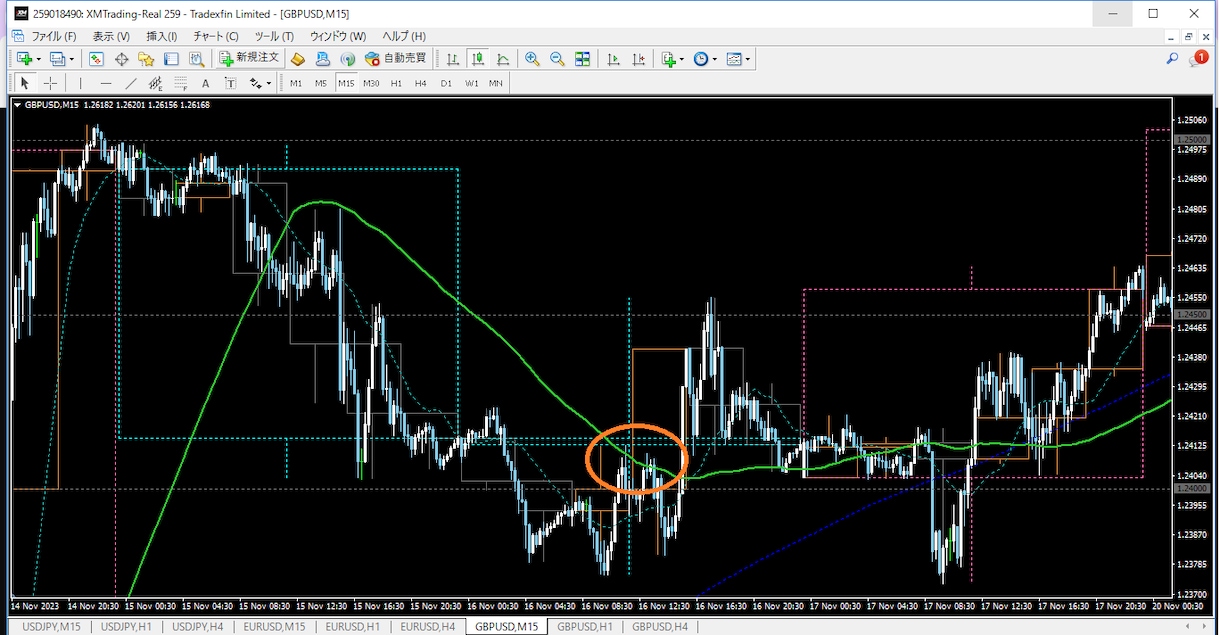Open the Navigator favorites icon

pyautogui.click(x=146, y=59)
